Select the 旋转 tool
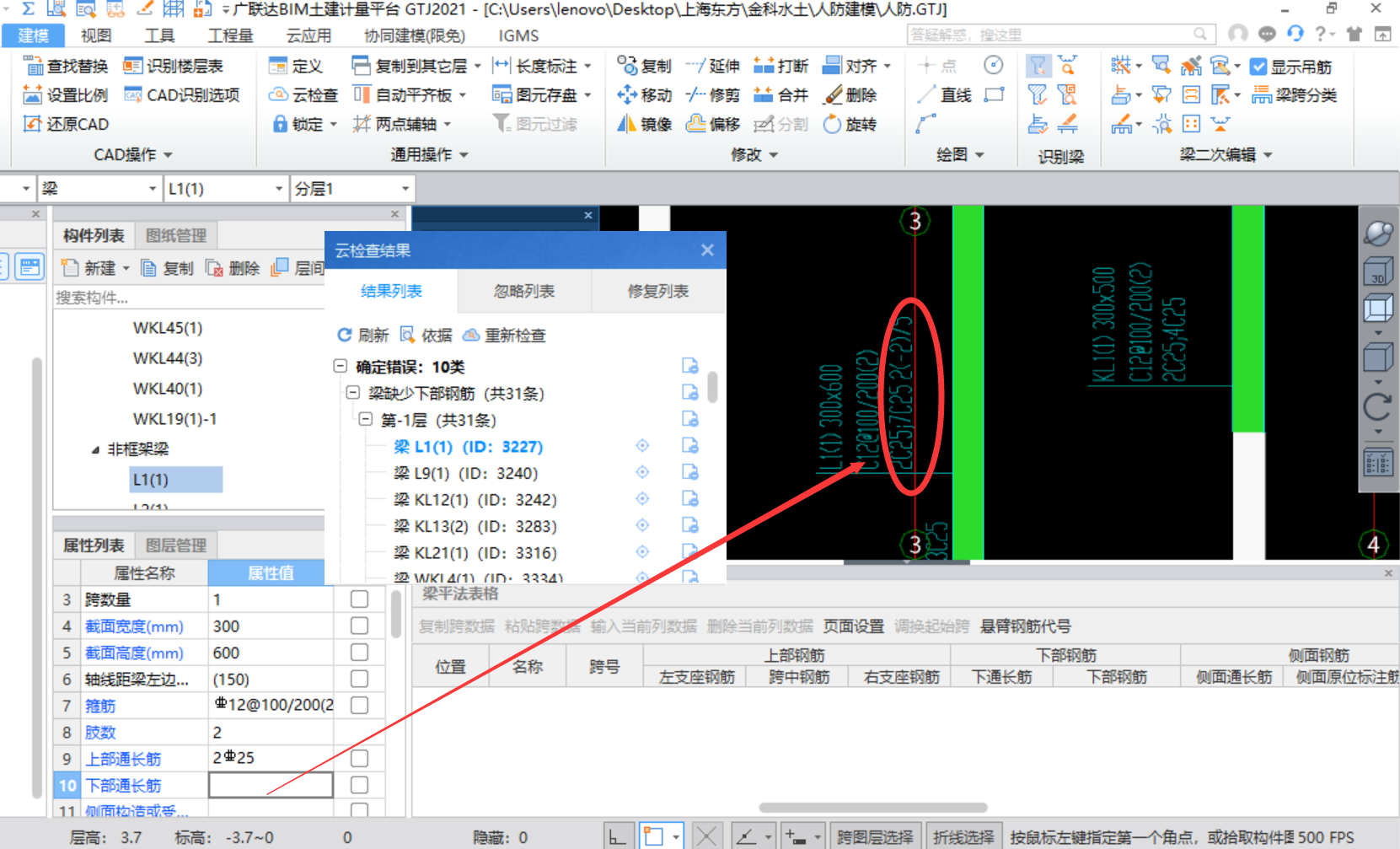This screenshot has height=849, width=1400. tap(850, 124)
